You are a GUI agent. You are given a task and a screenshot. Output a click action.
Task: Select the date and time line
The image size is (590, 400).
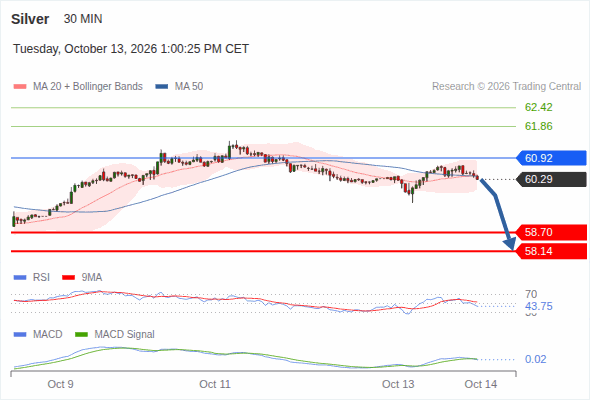tap(131, 49)
